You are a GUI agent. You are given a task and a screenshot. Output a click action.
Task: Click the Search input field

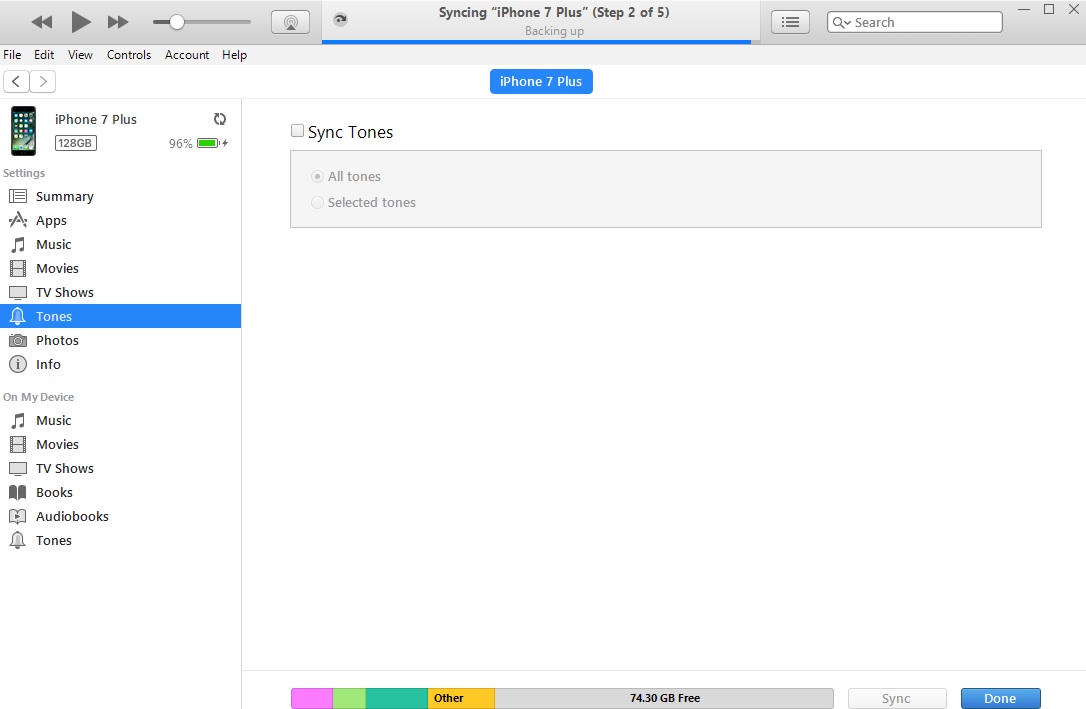915,22
